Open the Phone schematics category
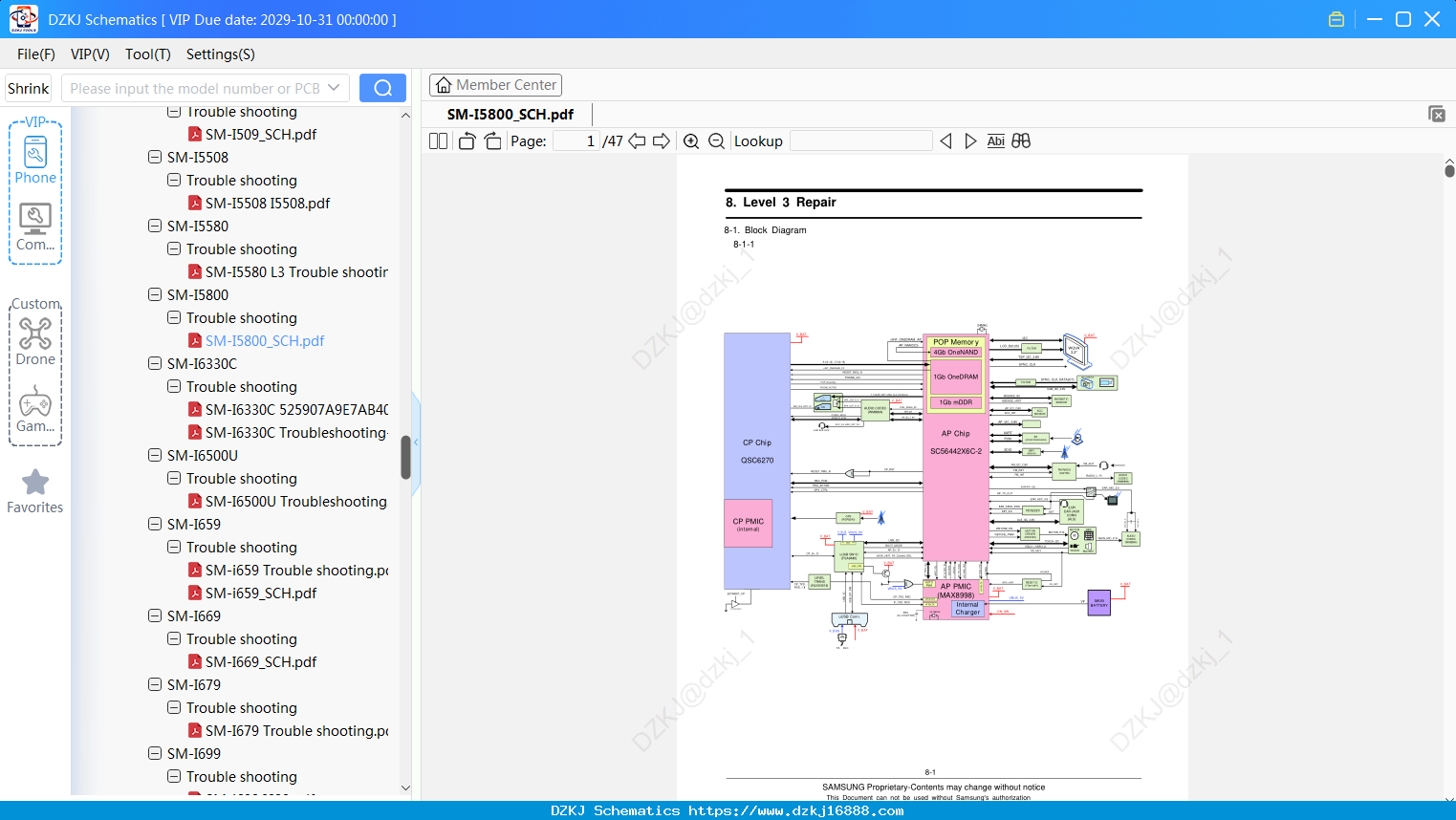 pos(35,160)
